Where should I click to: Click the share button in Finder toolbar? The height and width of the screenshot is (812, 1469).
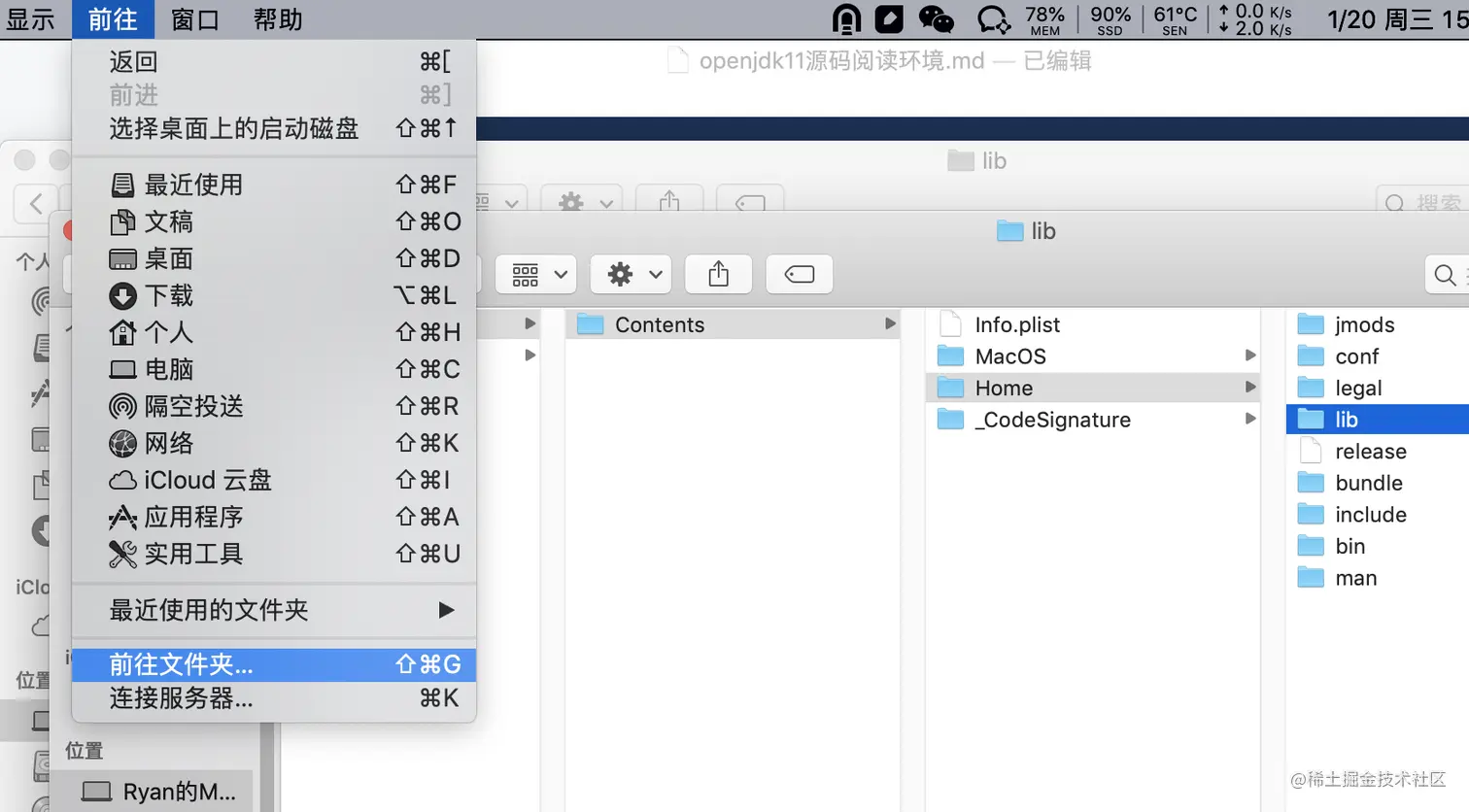(719, 275)
